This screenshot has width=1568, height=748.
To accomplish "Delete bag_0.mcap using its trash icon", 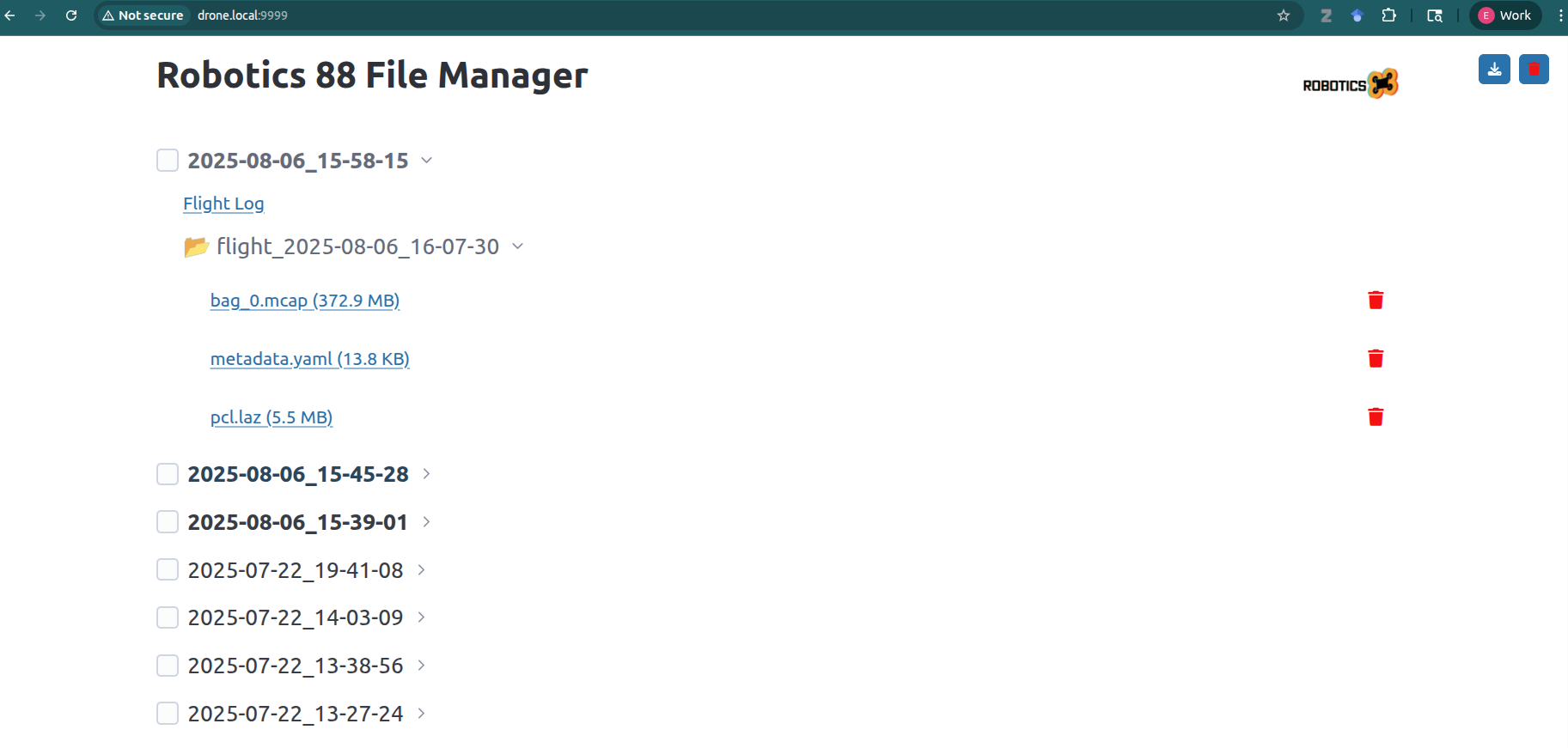I will pyautogui.click(x=1376, y=300).
